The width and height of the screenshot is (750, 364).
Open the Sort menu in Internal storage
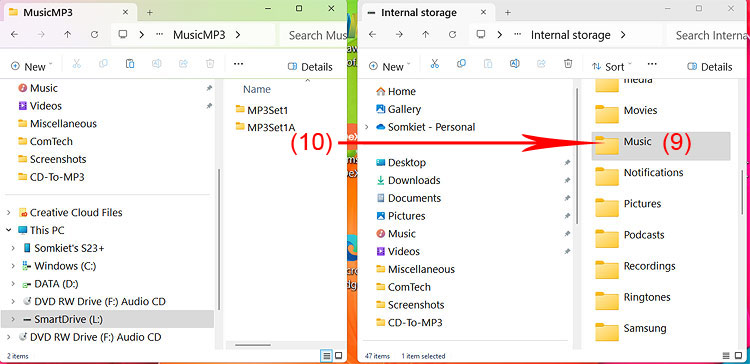[612, 66]
